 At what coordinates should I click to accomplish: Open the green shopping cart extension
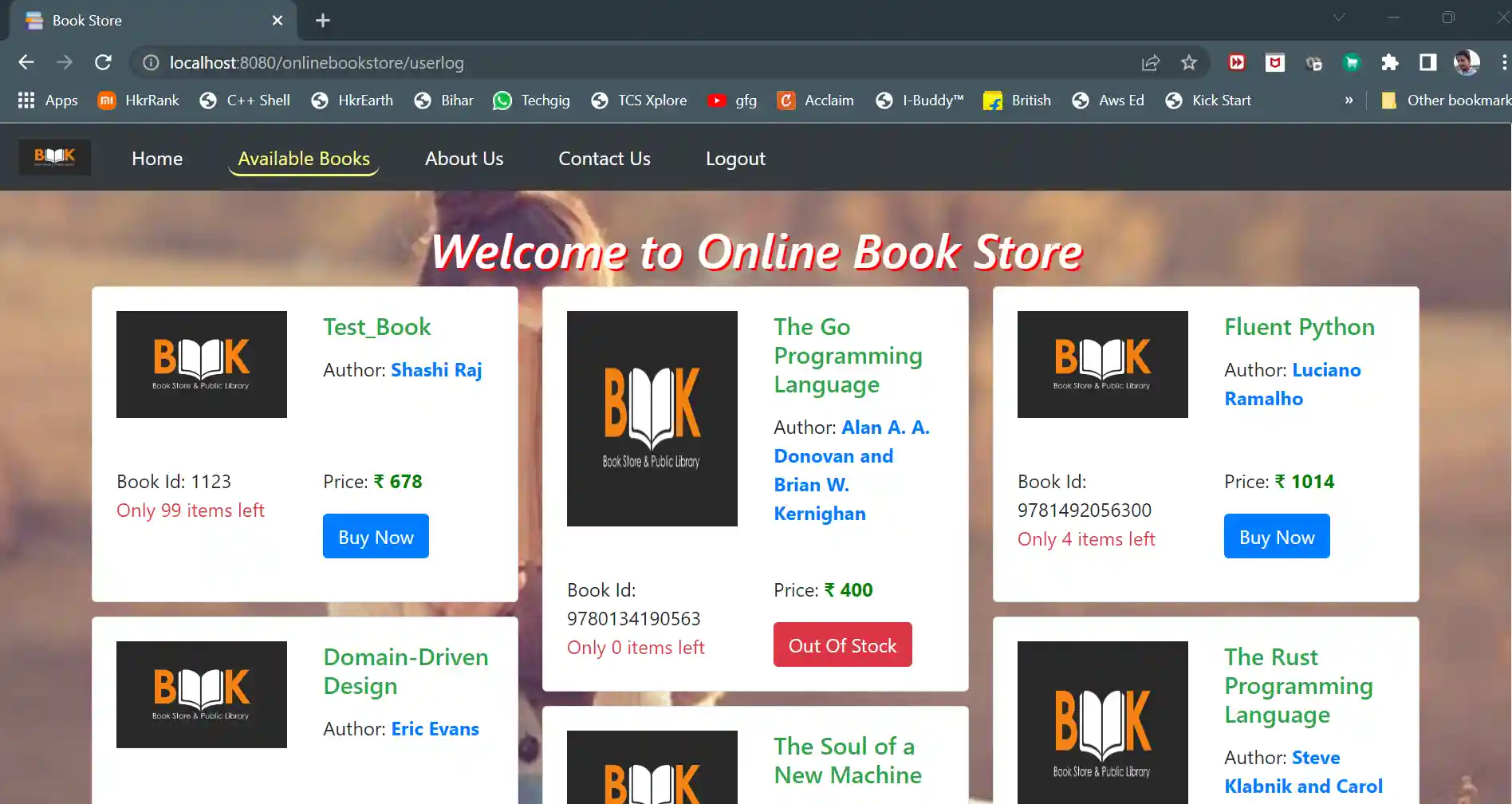click(1352, 62)
